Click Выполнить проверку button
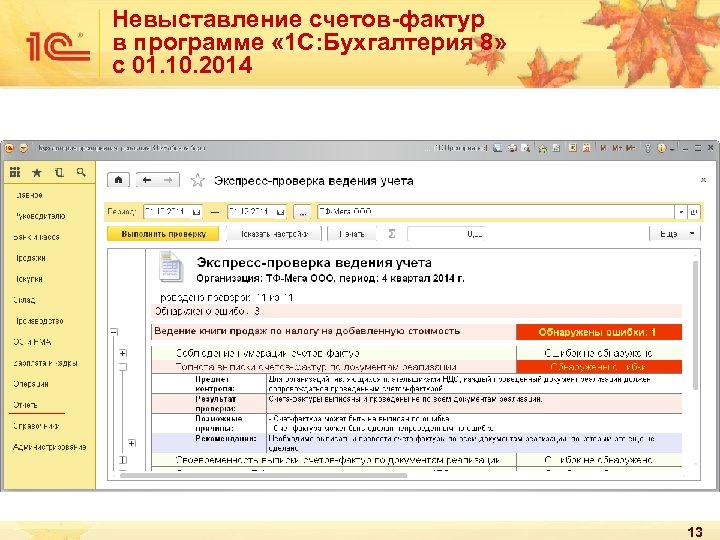Image resolution: width=720 pixels, height=540 pixels. pyautogui.click(x=163, y=234)
